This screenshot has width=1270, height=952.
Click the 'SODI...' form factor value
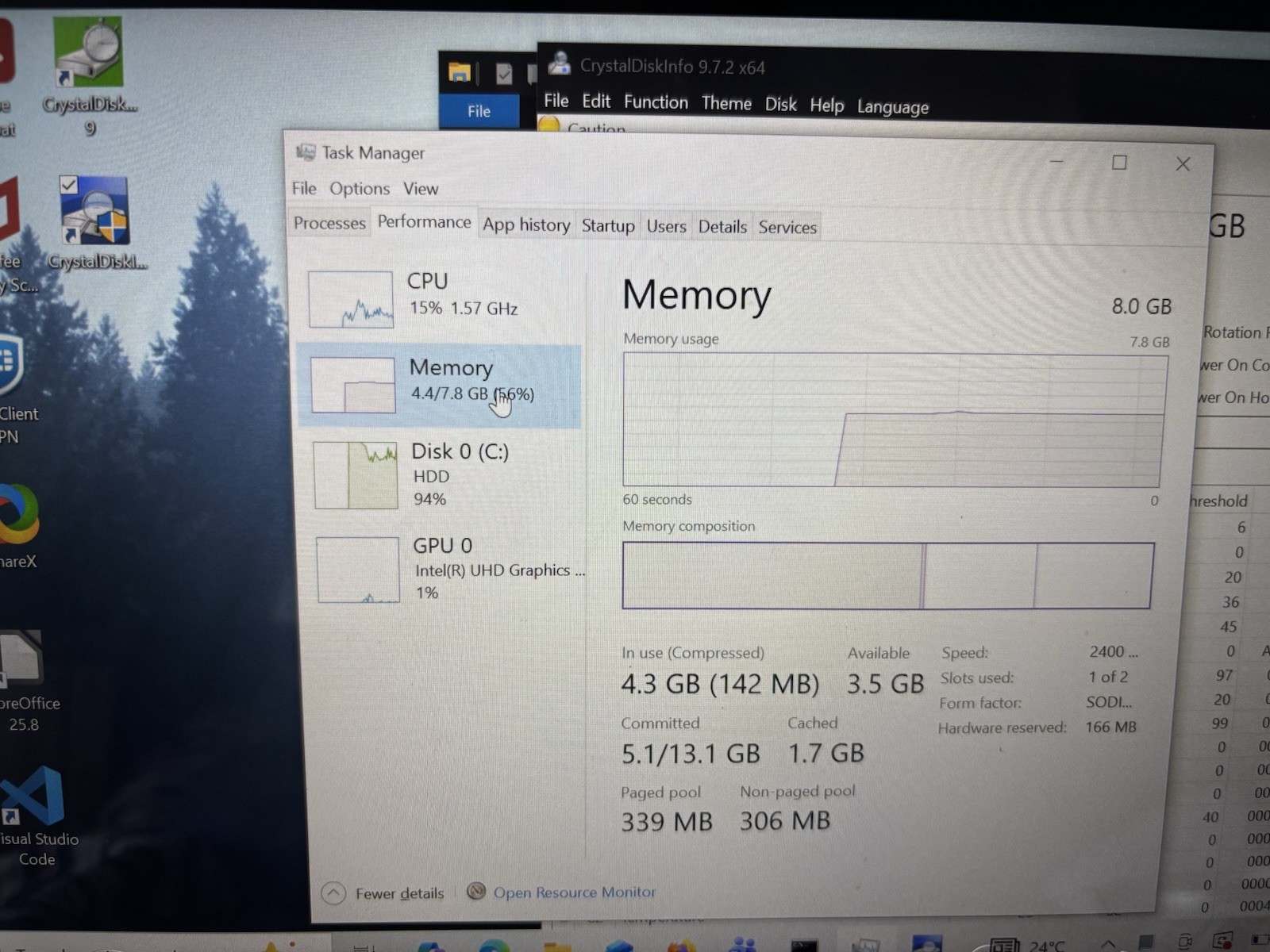point(1109,702)
